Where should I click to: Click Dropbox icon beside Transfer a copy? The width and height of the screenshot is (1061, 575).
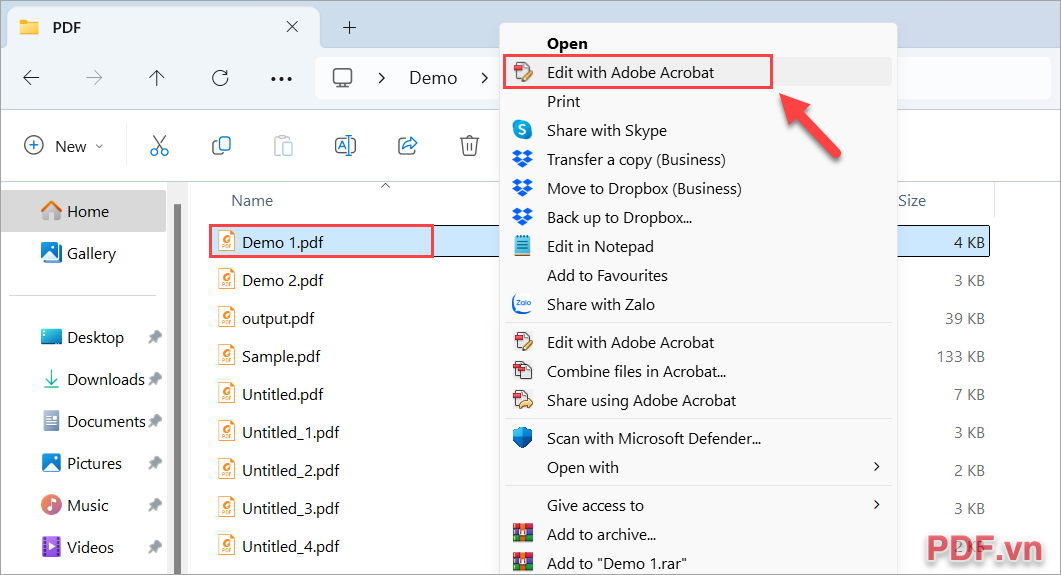pyautogui.click(x=522, y=159)
